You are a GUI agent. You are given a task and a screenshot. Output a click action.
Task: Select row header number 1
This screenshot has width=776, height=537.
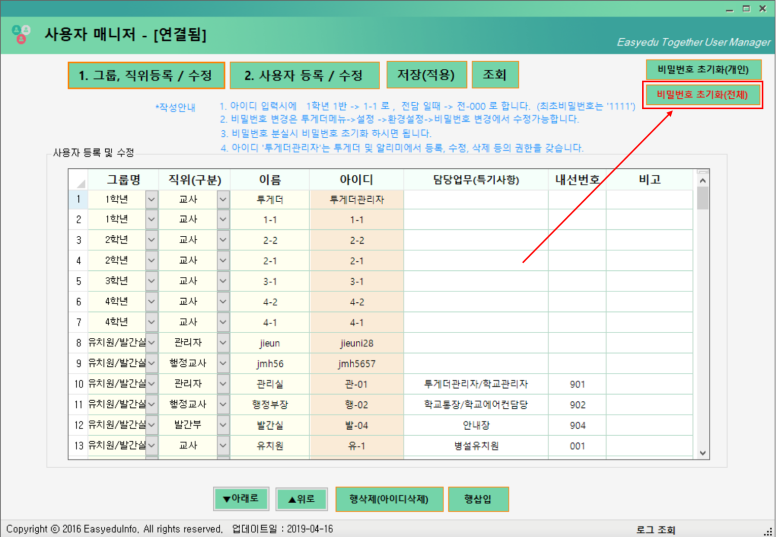[78, 199]
